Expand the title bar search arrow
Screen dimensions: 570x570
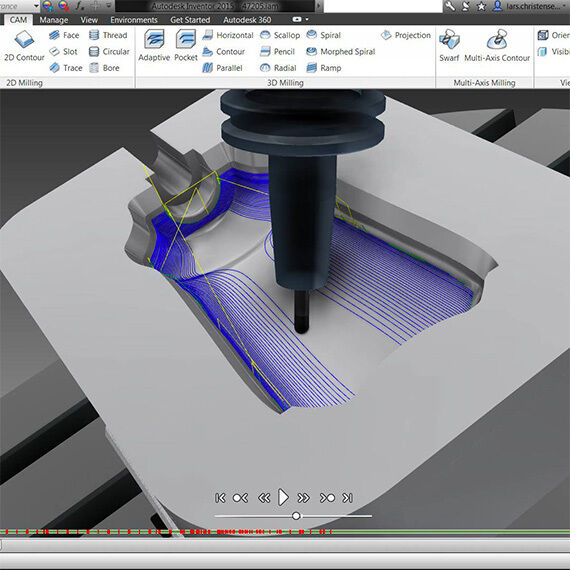pos(319,6)
